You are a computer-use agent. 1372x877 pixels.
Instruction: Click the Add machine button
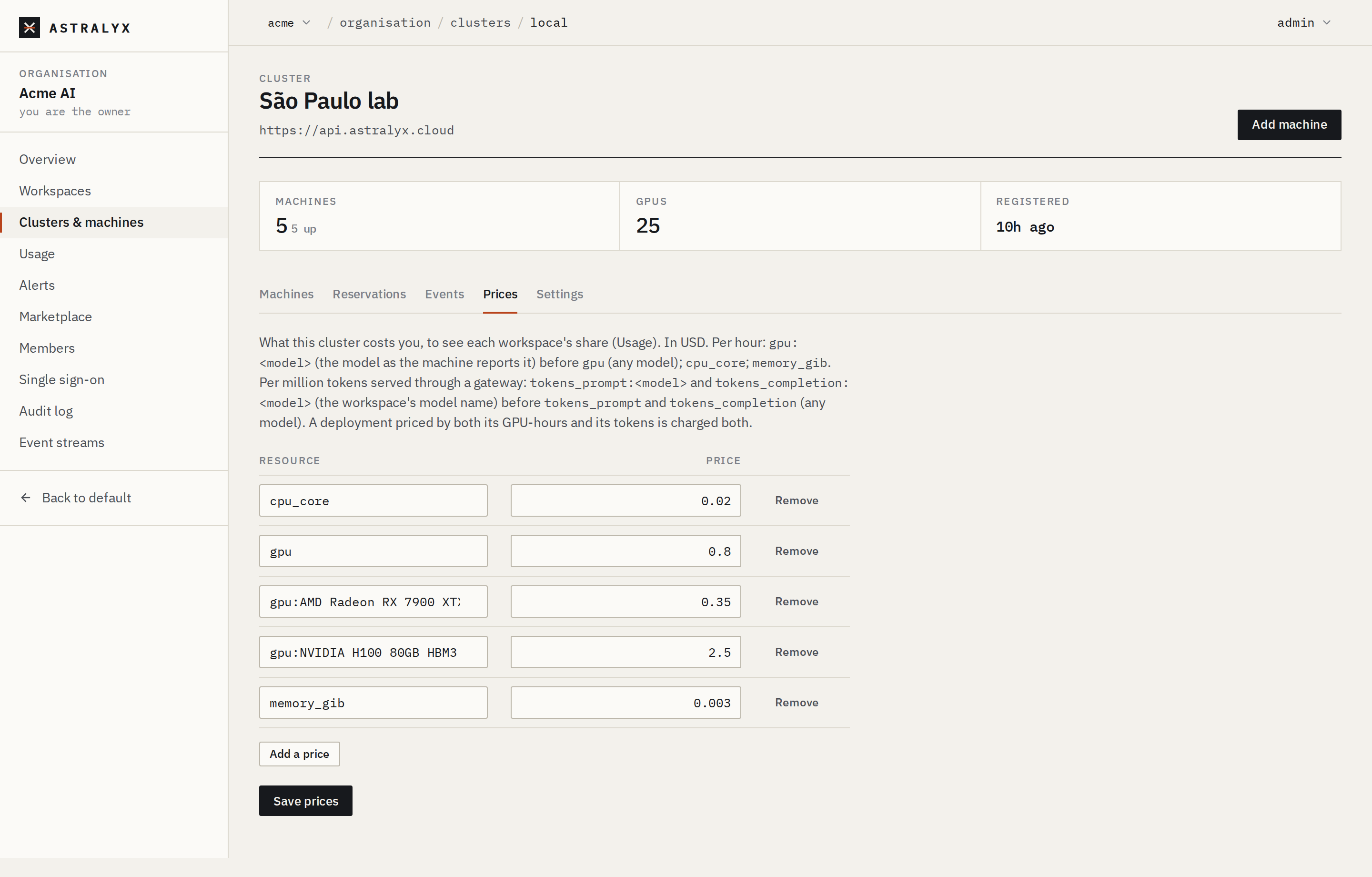pos(1289,124)
